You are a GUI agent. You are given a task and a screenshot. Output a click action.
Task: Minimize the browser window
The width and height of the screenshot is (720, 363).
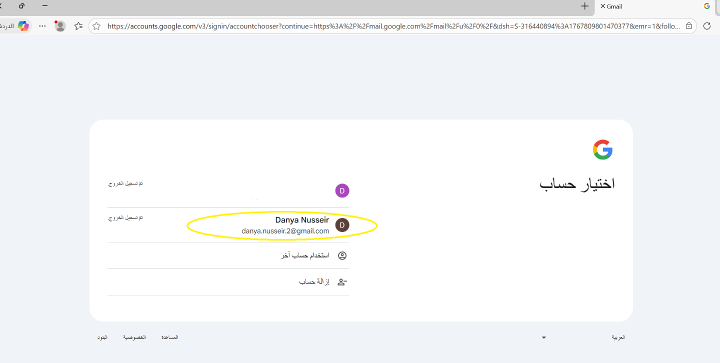click(x=45, y=6)
